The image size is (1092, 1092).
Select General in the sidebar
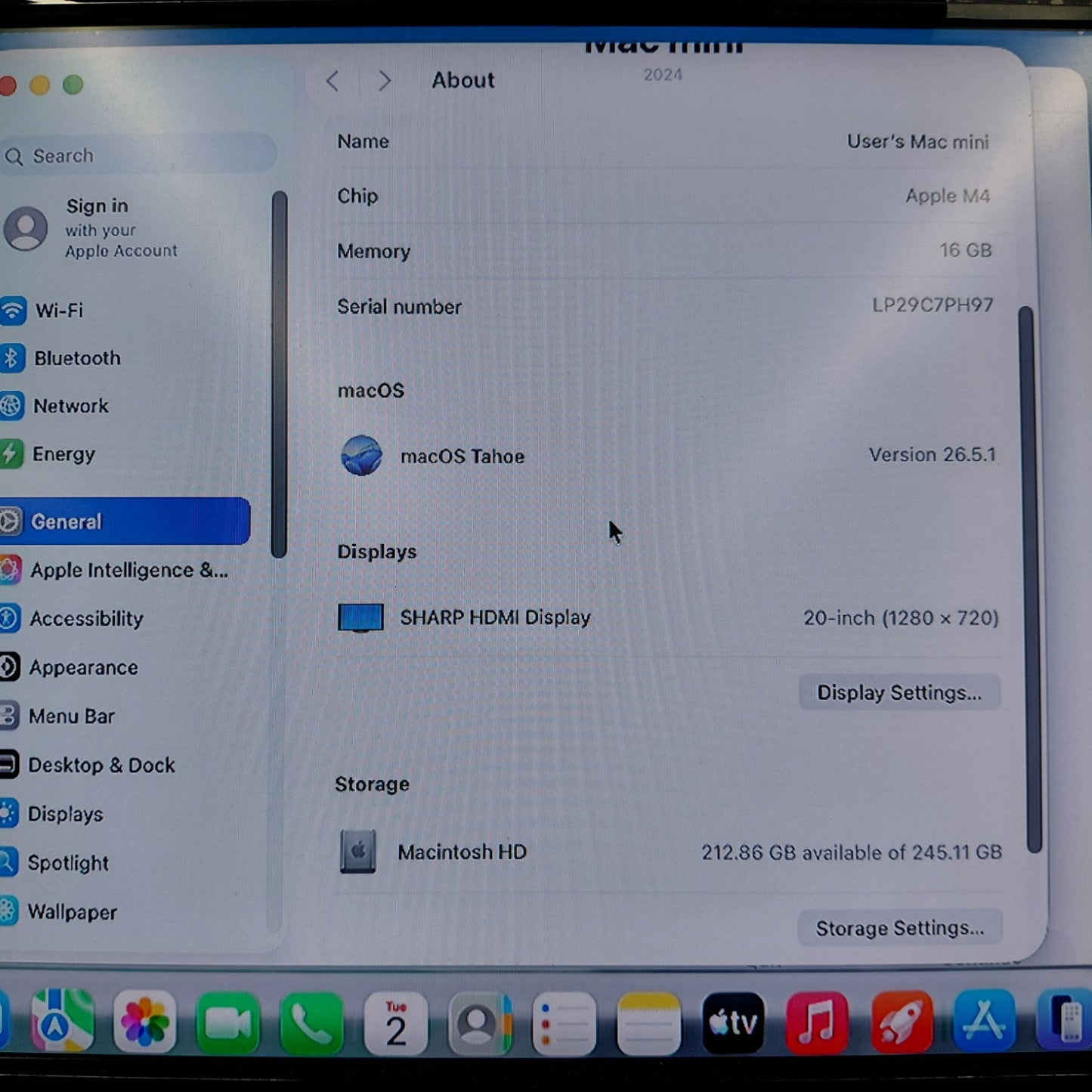coord(125,521)
